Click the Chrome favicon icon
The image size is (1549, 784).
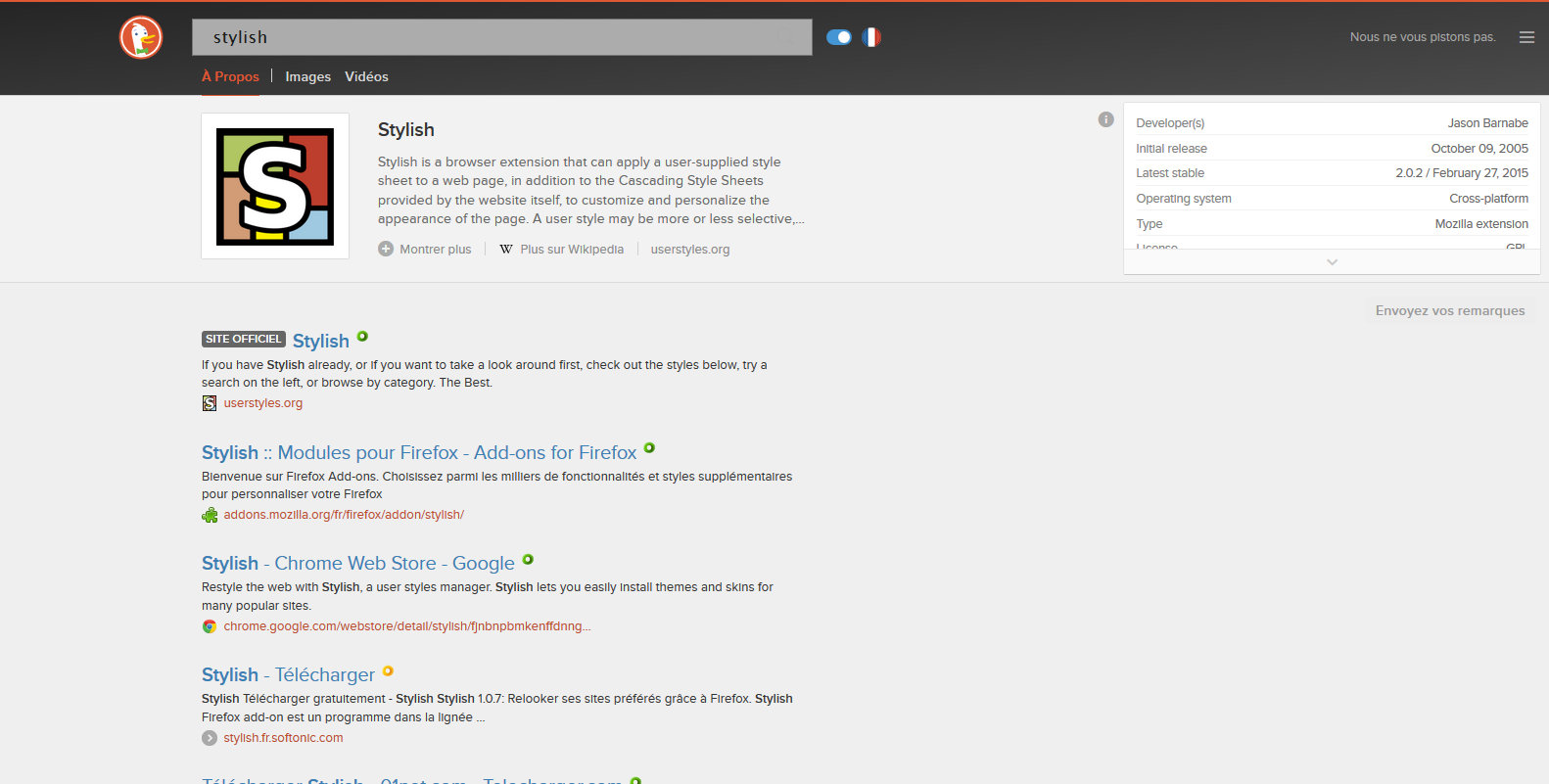pos(210,626)
